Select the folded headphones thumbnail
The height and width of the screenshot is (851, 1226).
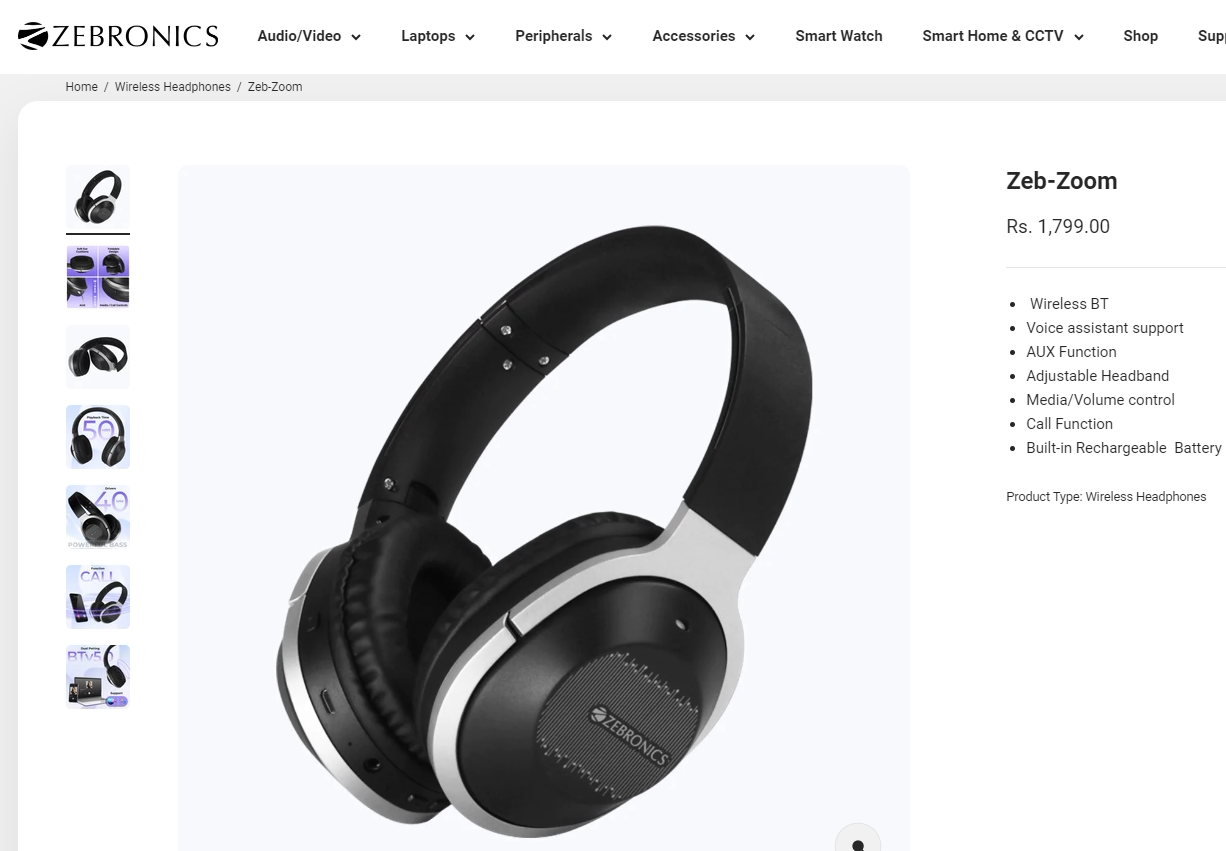(x=98, y=357)
